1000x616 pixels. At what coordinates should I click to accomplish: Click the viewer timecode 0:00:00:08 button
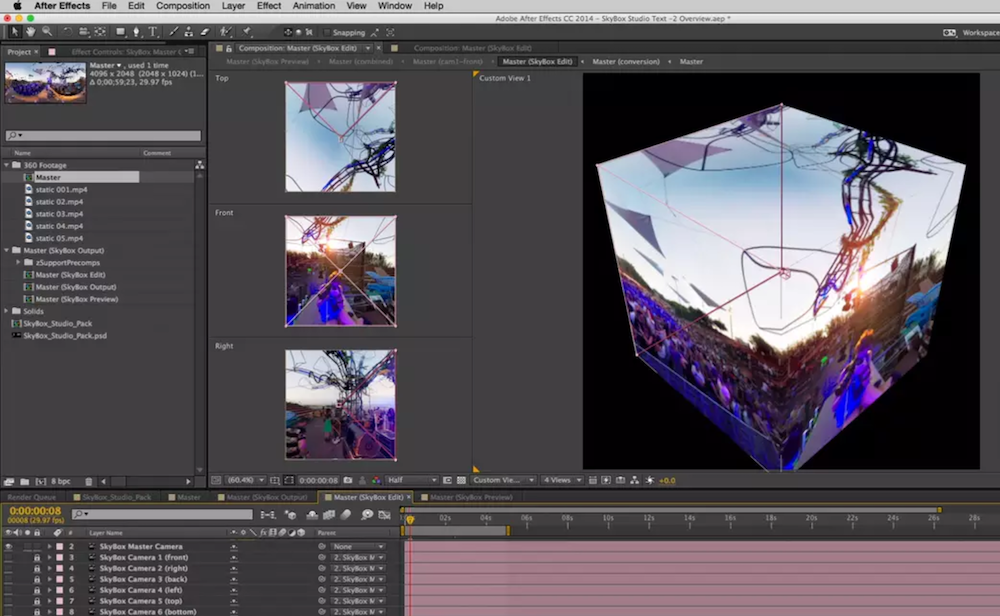click(318, 480)
